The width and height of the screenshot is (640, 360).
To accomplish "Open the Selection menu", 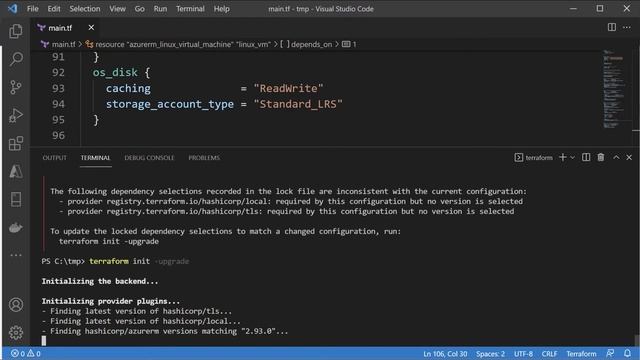I will [x=84, y=9].
